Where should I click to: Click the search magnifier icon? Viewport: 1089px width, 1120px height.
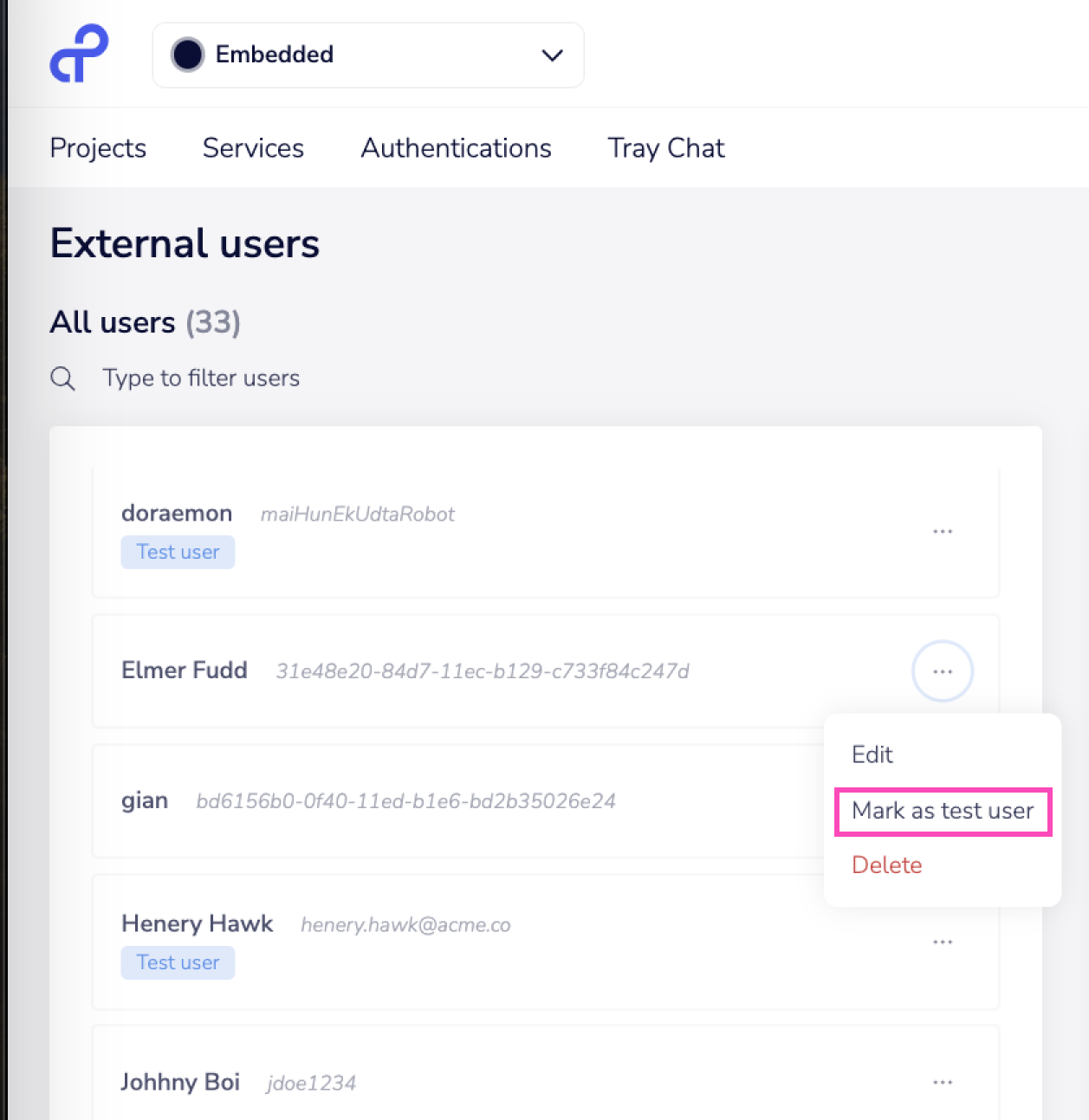coord(62,378)
